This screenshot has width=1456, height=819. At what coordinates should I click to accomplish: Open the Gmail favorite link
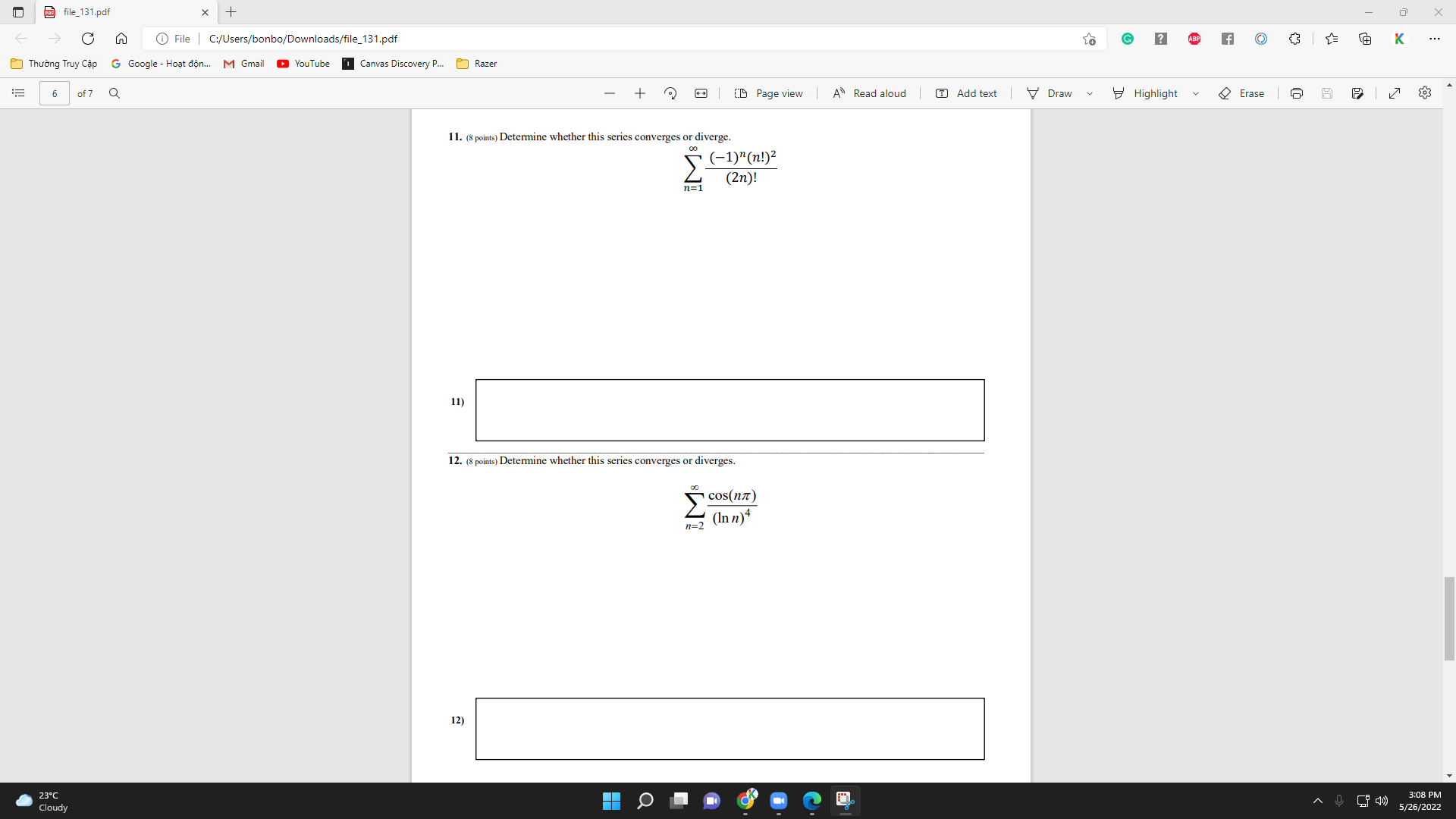[243, 64]
